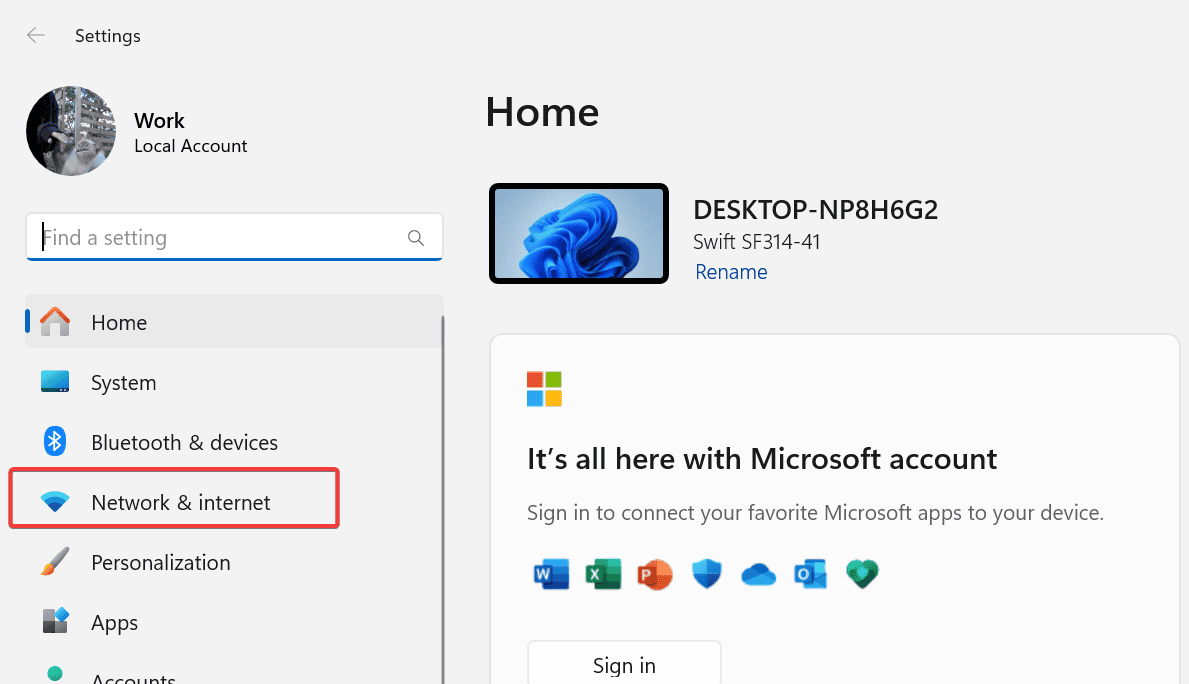The width and height of the screenshot is (1189, 684).
Task: Sign in to Microsoft account
Action: click(624, 664)
